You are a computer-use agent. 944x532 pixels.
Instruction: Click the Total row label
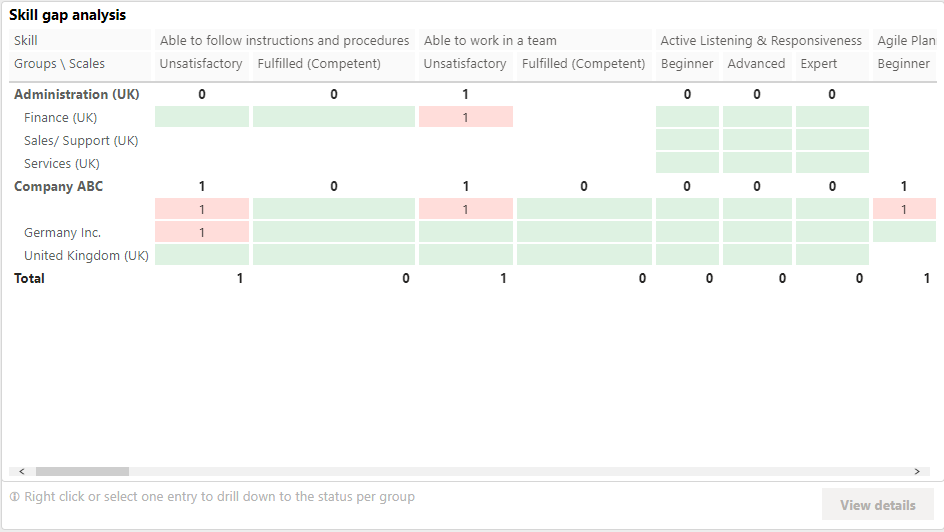click(x=29, y=278)
